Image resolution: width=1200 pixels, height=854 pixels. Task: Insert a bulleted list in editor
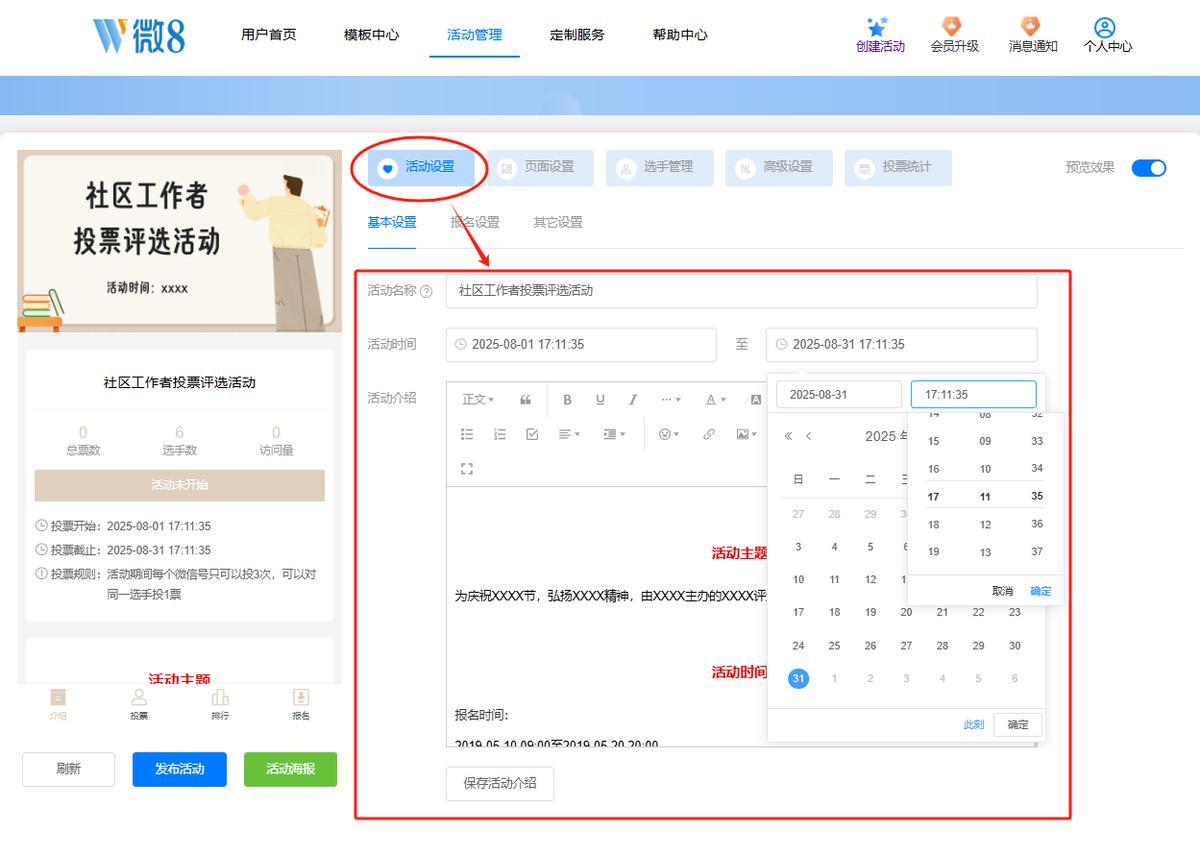[x=467, y=434]
